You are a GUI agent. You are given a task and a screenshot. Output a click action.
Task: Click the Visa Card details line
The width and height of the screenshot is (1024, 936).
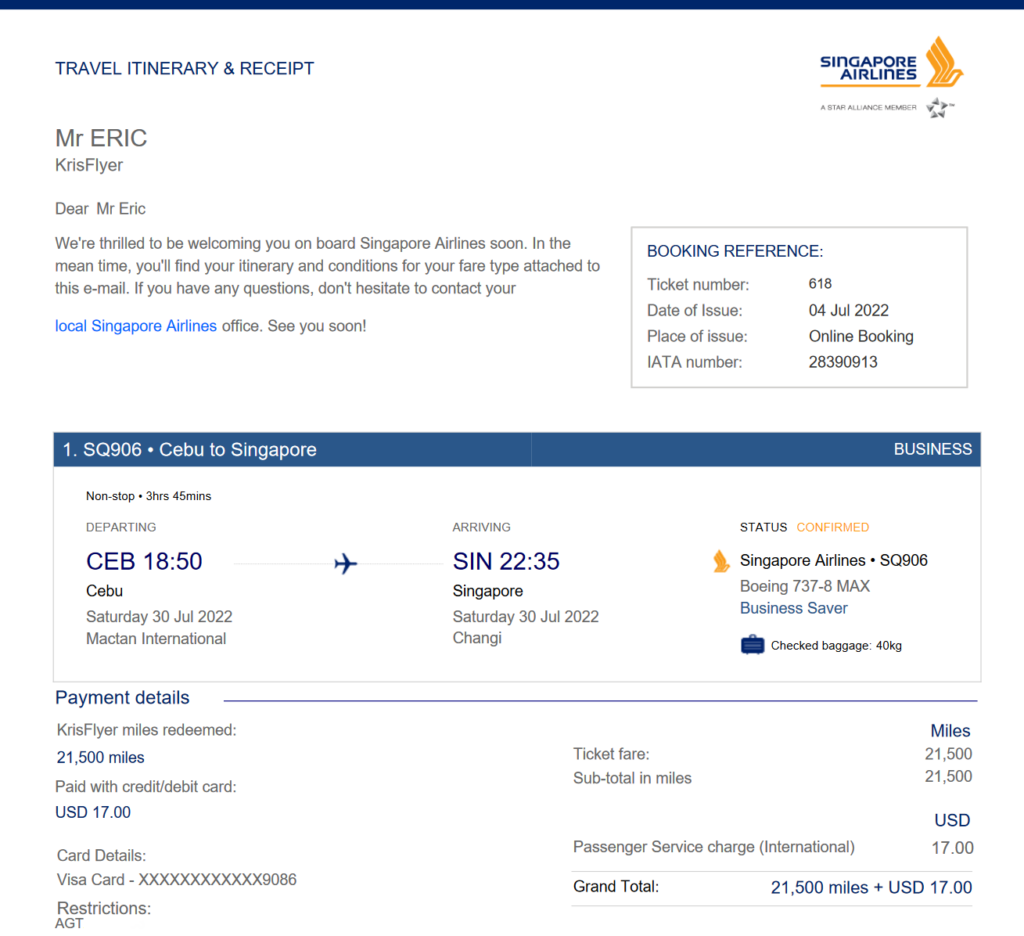click(176, 880)
